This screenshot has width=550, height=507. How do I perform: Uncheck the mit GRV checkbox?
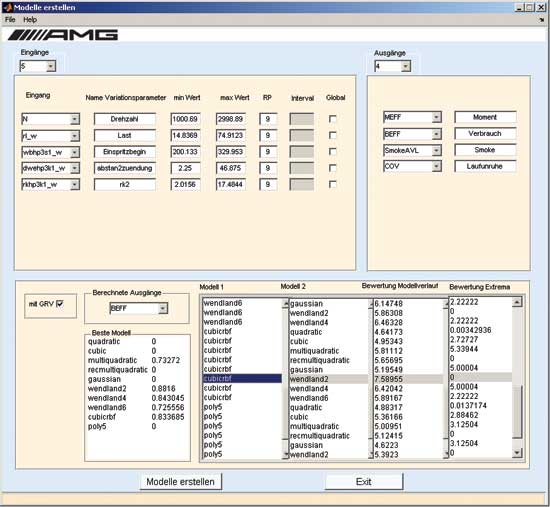60,304
